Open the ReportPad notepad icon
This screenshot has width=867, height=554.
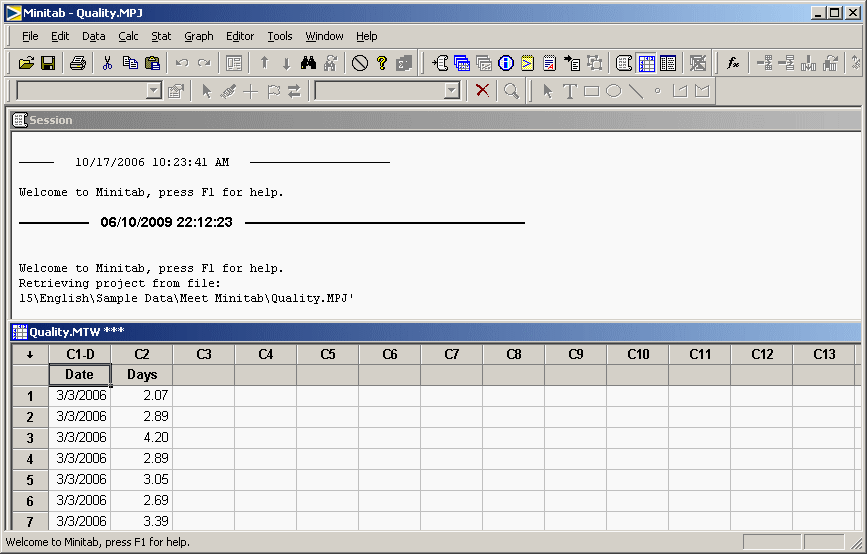coord(550,63)
